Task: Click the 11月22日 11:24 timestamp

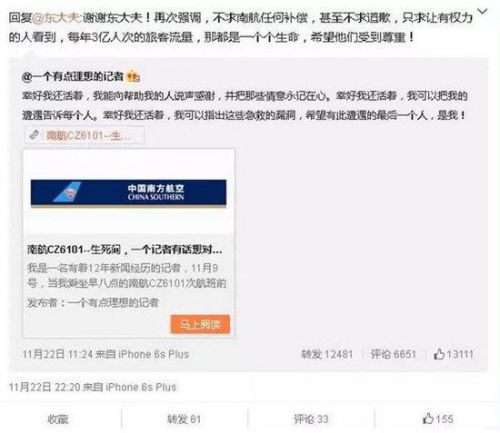Action: pos(58,354)
